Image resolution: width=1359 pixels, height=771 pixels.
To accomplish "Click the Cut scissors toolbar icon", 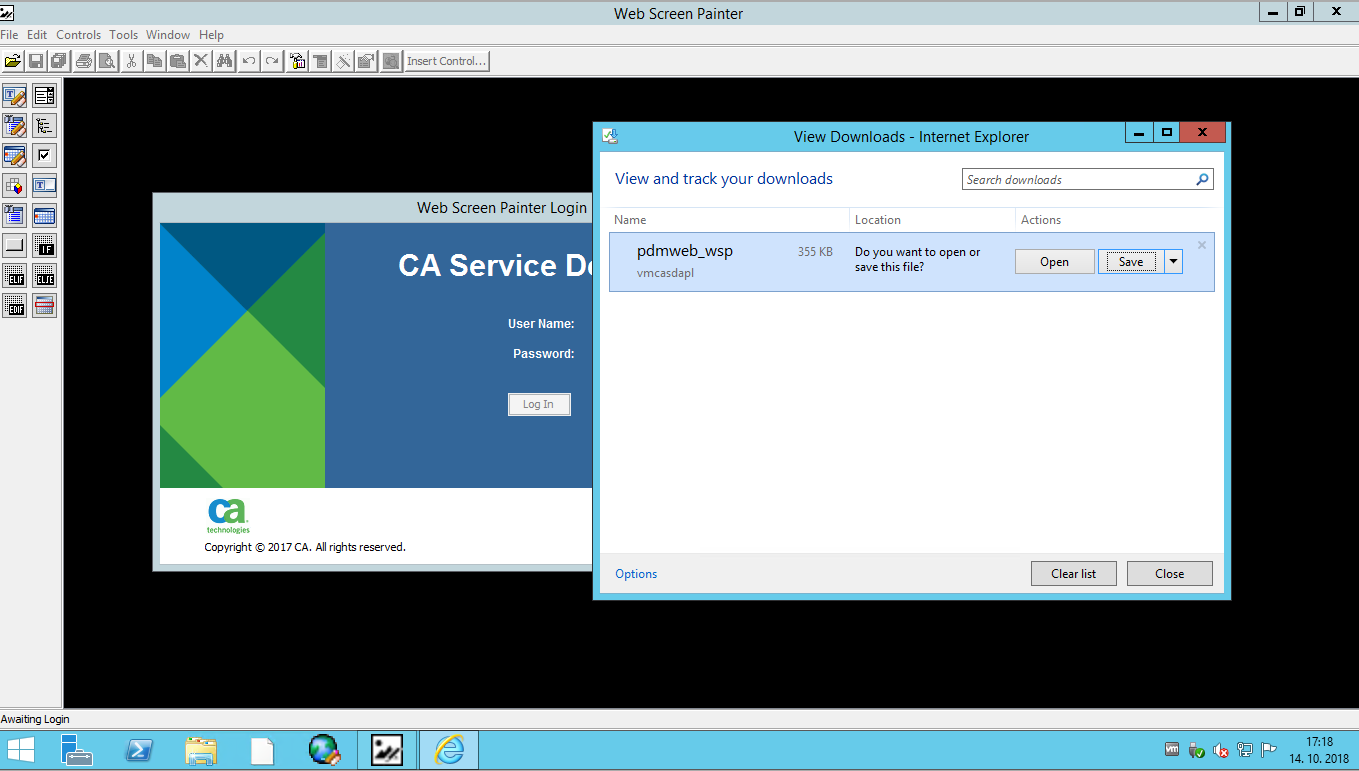I will (x=131, y=61).
